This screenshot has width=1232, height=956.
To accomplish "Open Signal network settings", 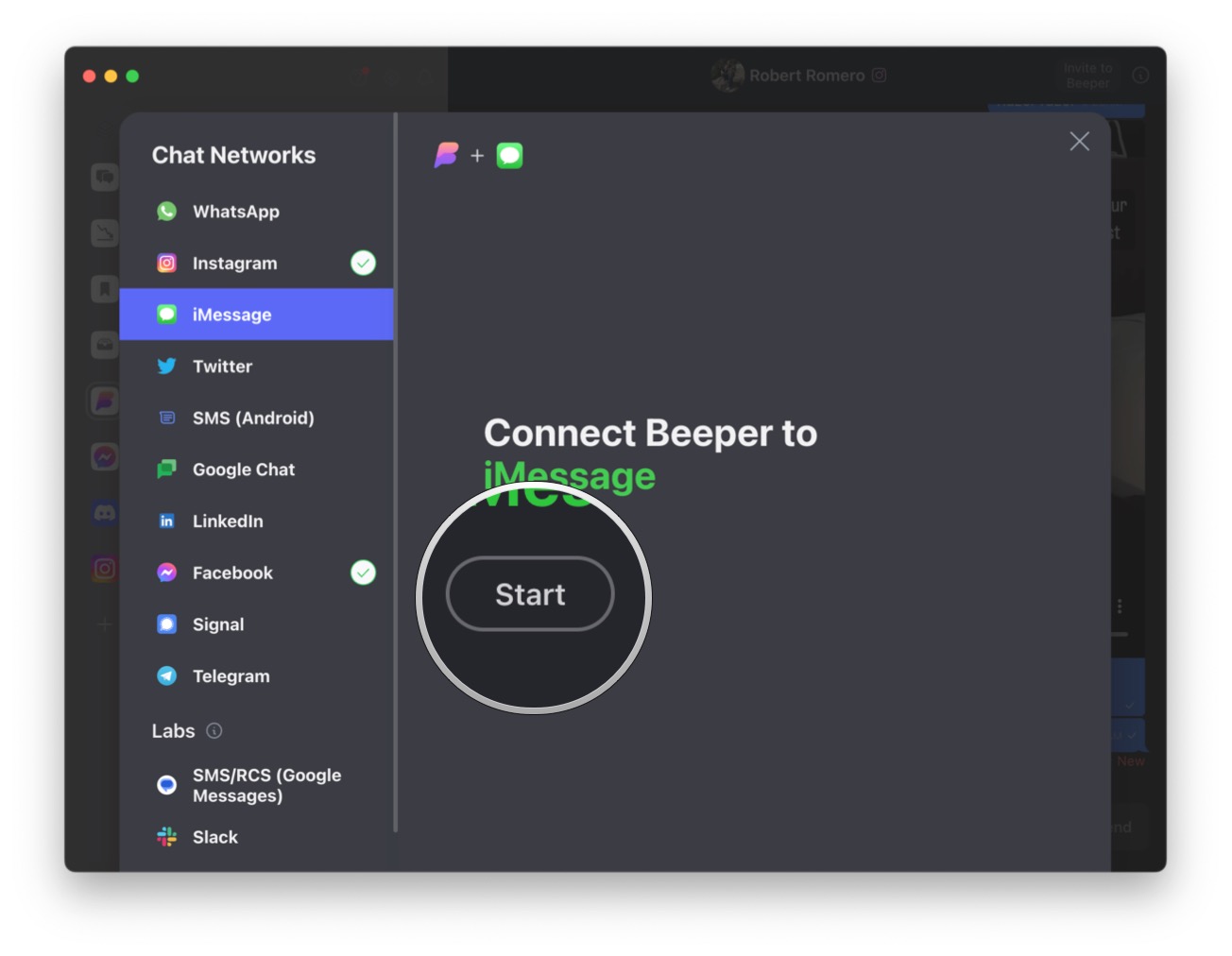I will 256,624.
